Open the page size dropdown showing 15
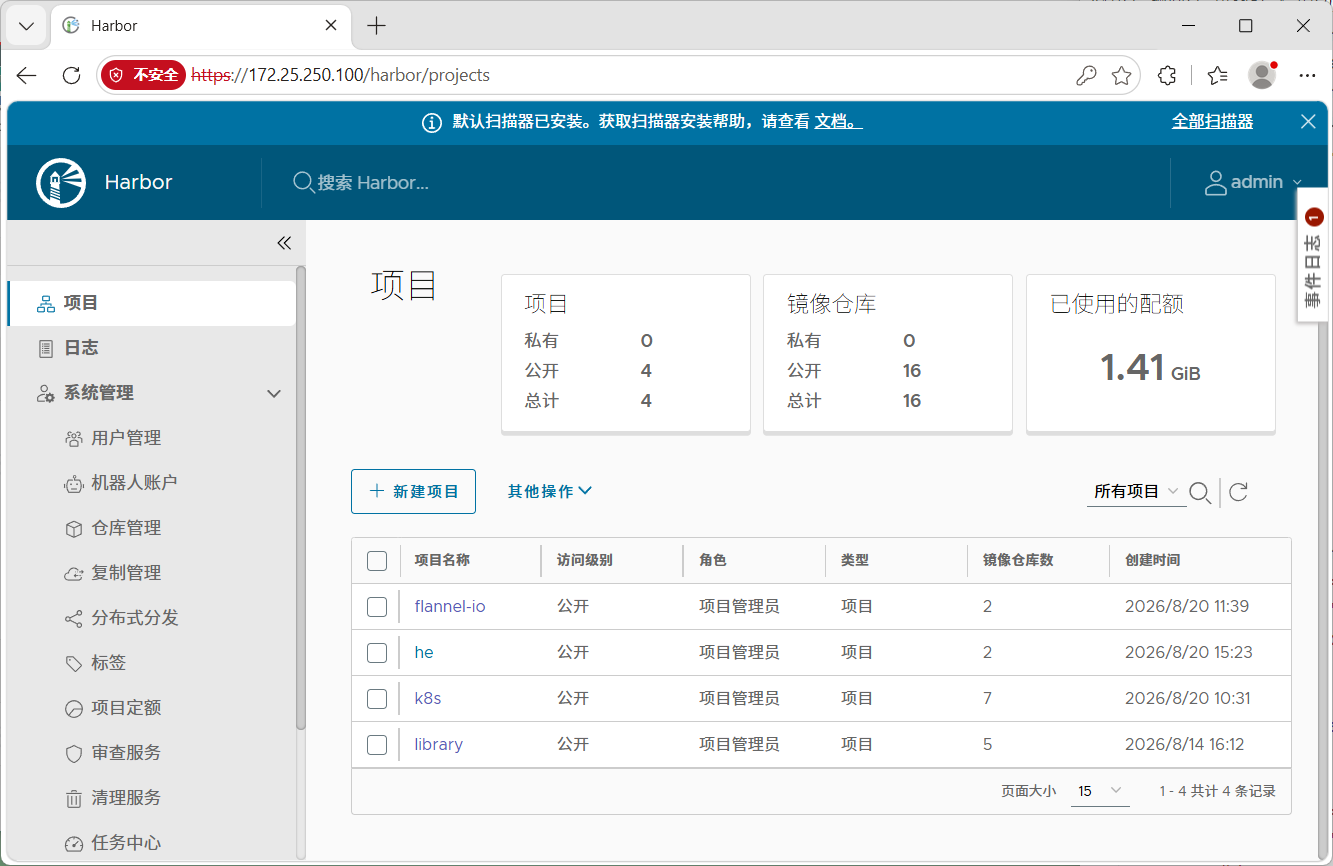 pyautogui.click(x=1100, y=791)
